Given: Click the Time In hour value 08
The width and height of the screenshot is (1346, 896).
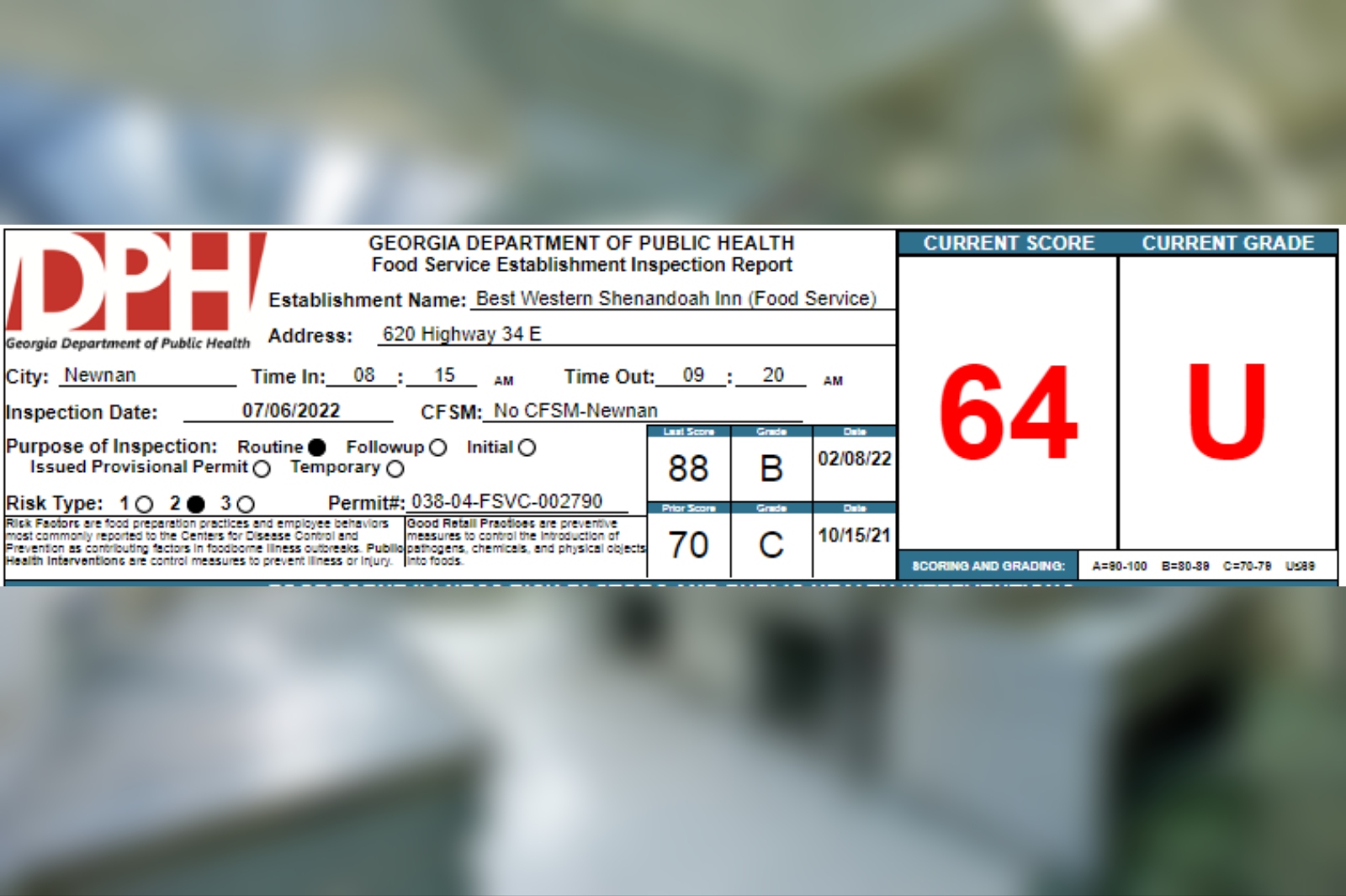Looking at the screenshot, I should click(x=363, y=375).
